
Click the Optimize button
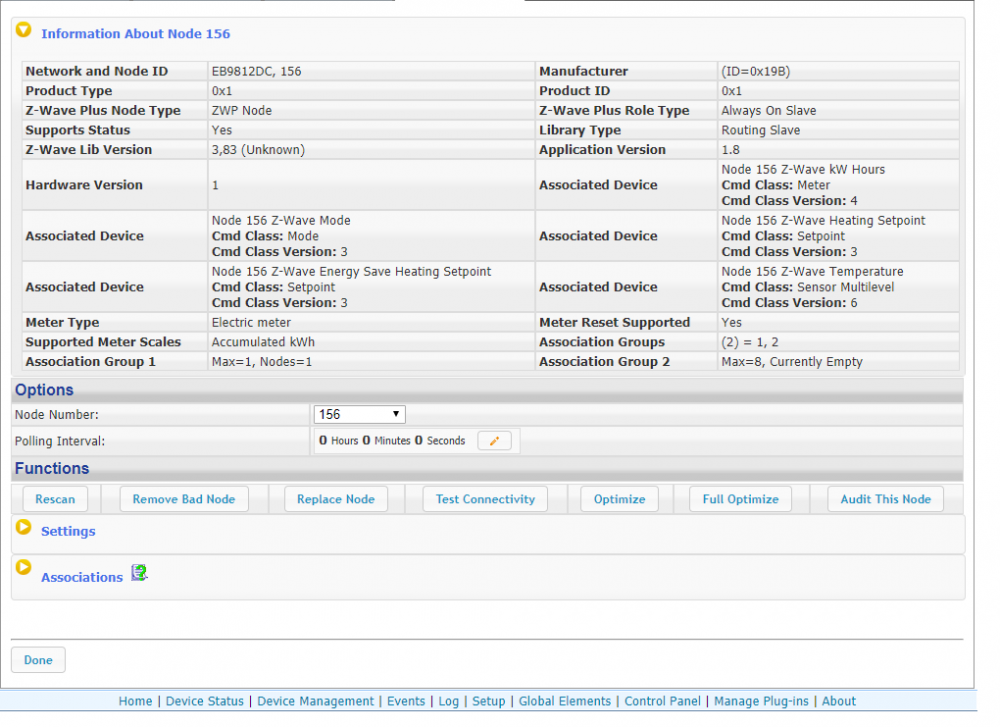[619, 499]
